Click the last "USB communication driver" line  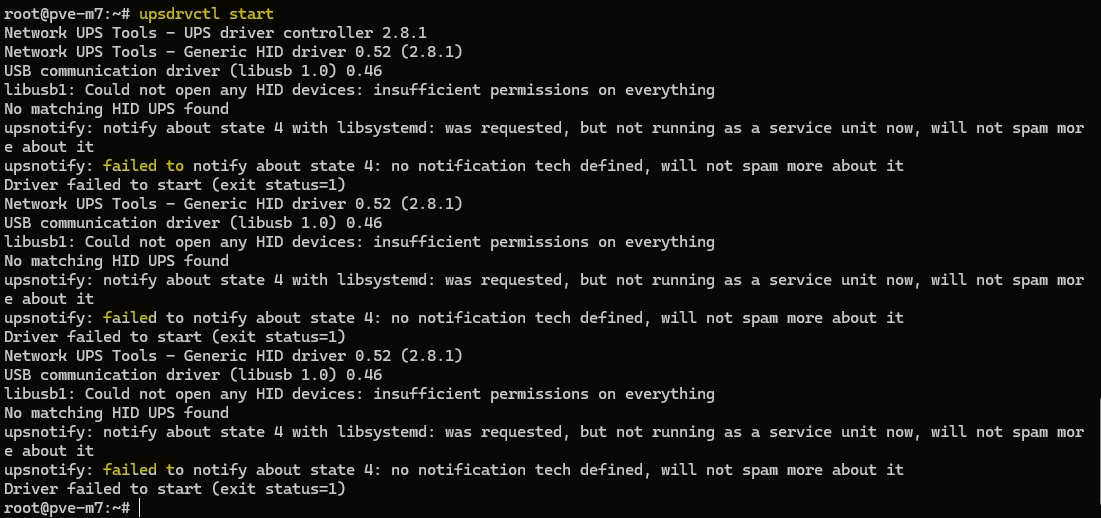pyautogui.click(x=193, y=375)
